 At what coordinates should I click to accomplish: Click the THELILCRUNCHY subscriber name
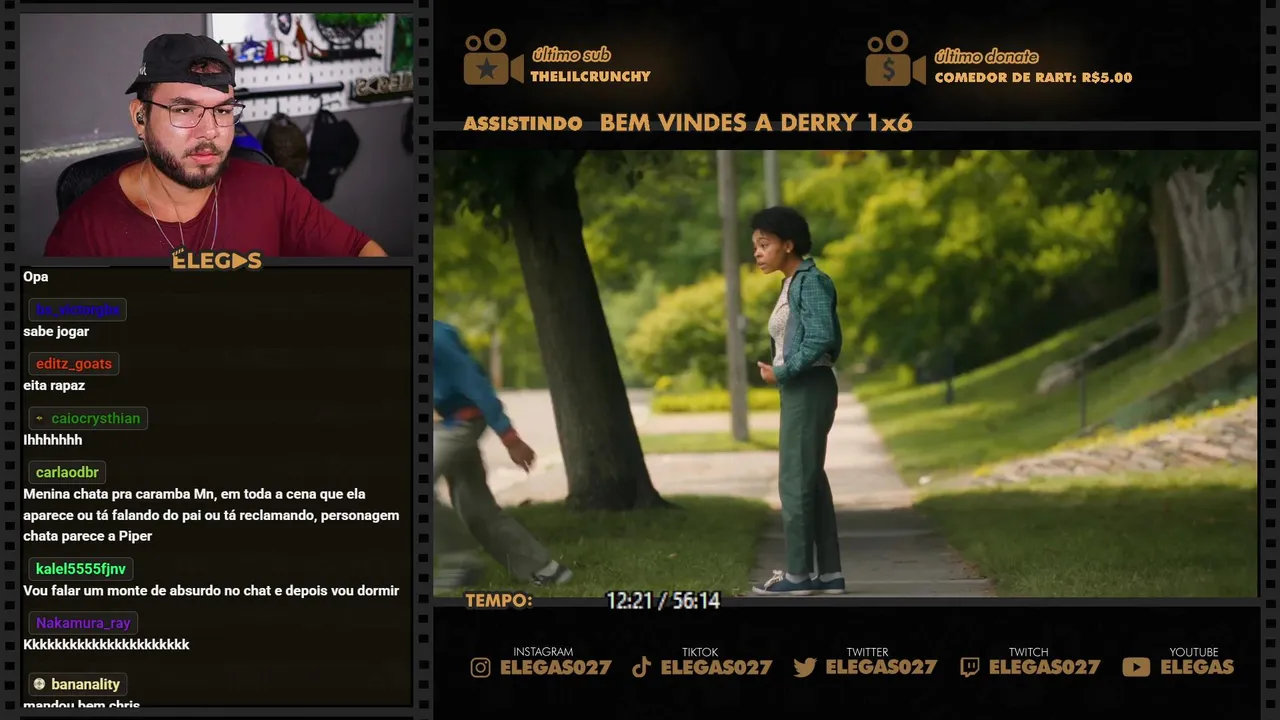pyautogui.click(x=590, y=76)
